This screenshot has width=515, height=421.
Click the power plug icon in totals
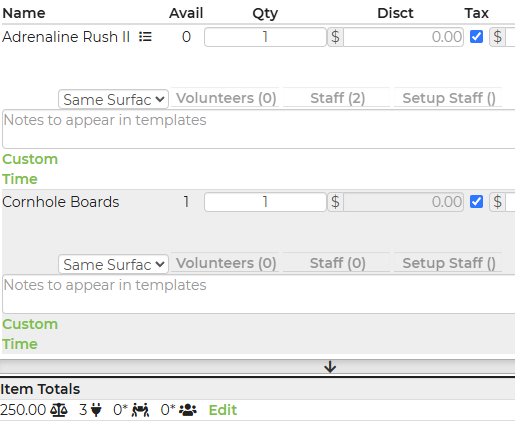(96, 410)
